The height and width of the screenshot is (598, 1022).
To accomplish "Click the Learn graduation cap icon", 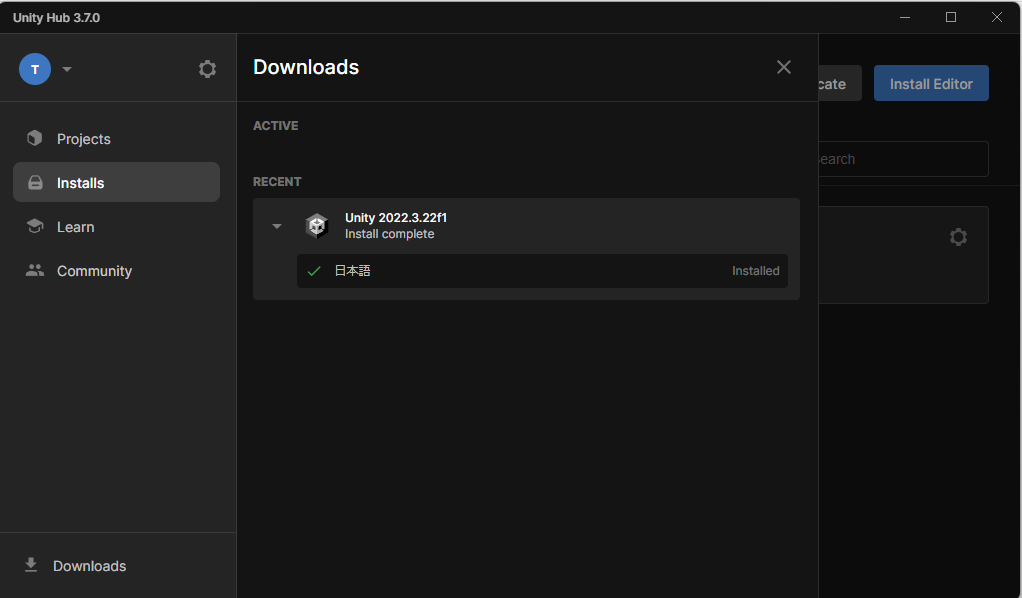I will (x=35, y=226).
